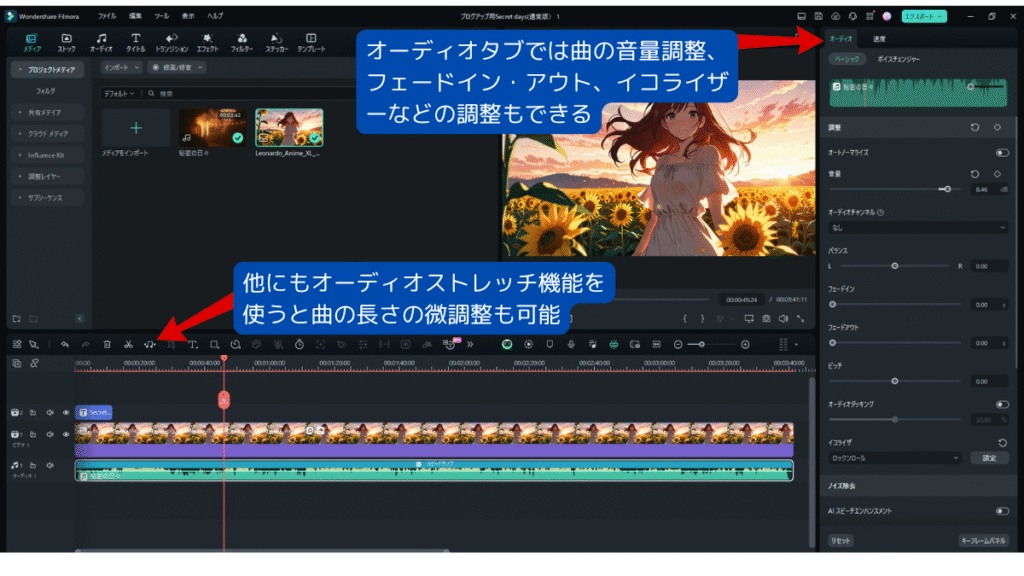Viewport: 1024px width, 576px height.
Task: Click the 設定 button beside equalizer
Action: click(x=989, y=458)
